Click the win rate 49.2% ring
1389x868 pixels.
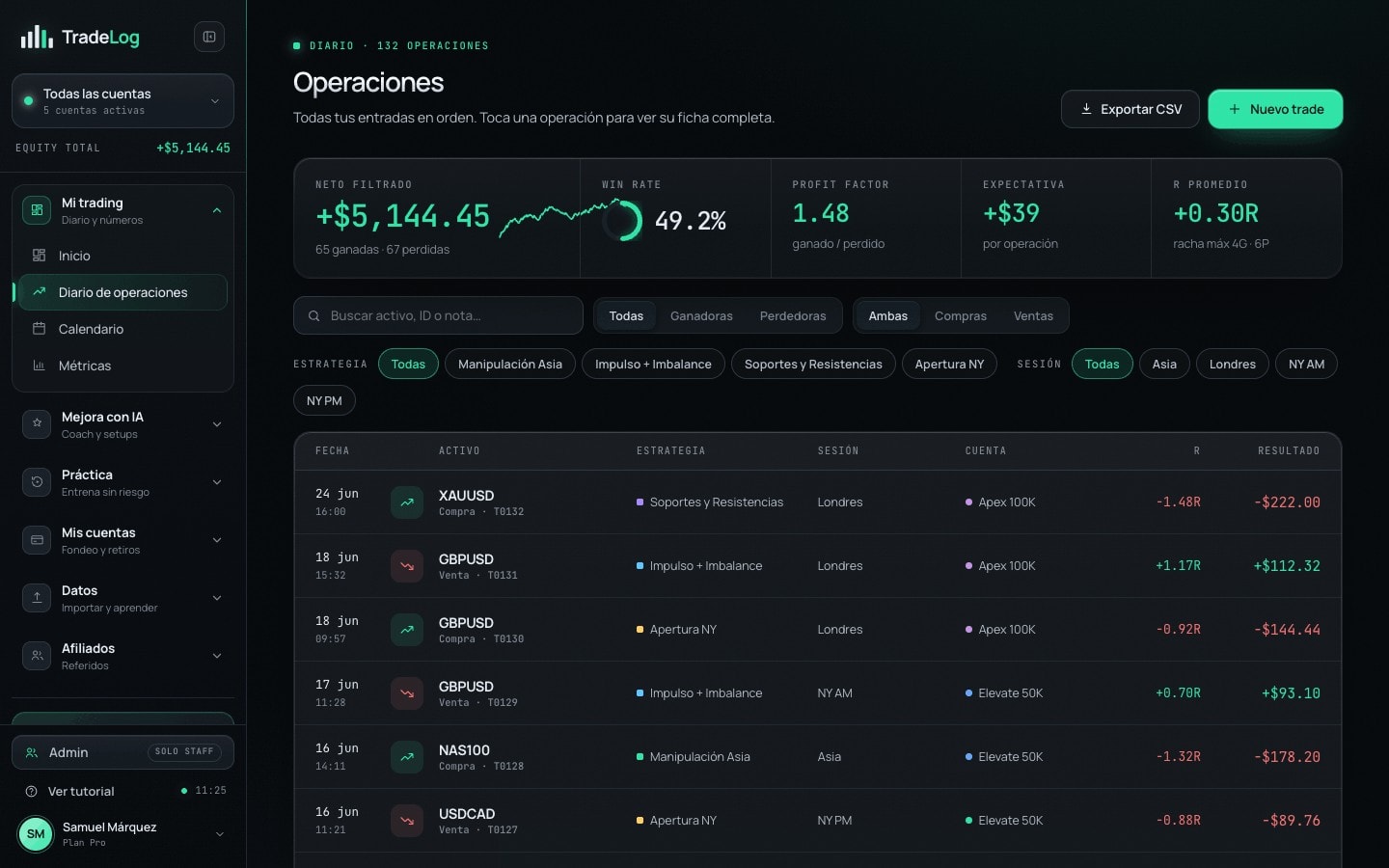click(622, 221)
